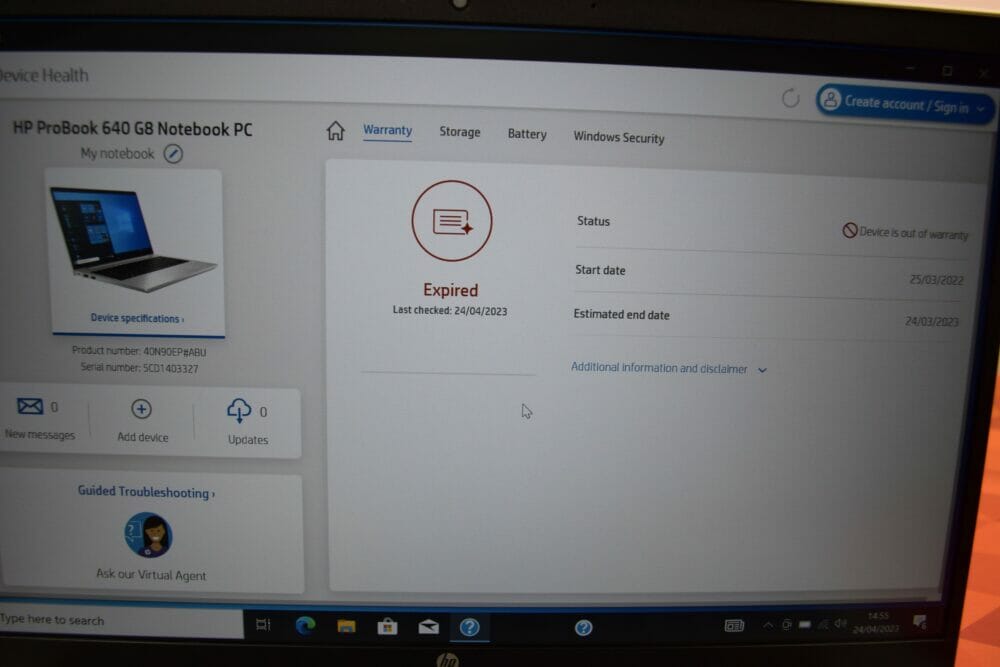
Task: Click the Type here to search box
Action: 121,621
